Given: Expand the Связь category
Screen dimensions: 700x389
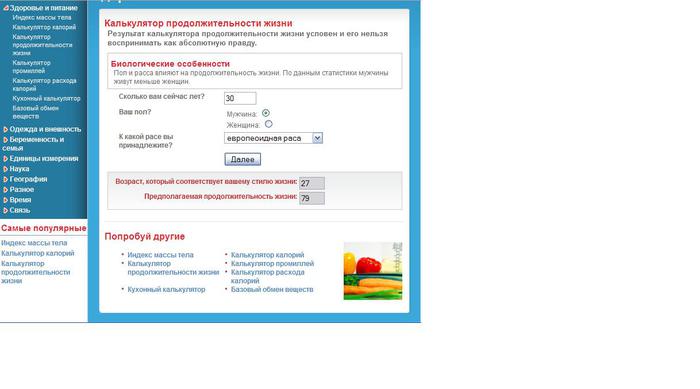Looking at the screenshot, I should (x=17, y=210).
